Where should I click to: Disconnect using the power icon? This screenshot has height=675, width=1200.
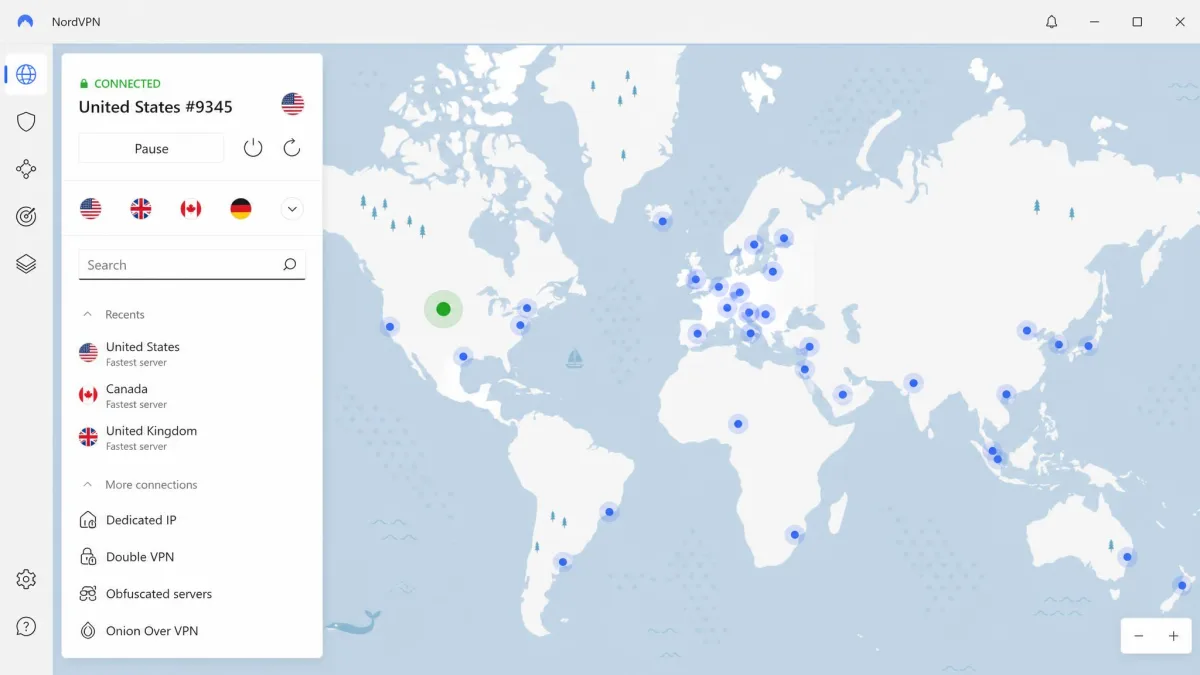pyautogui.click(x=253, y=148)
